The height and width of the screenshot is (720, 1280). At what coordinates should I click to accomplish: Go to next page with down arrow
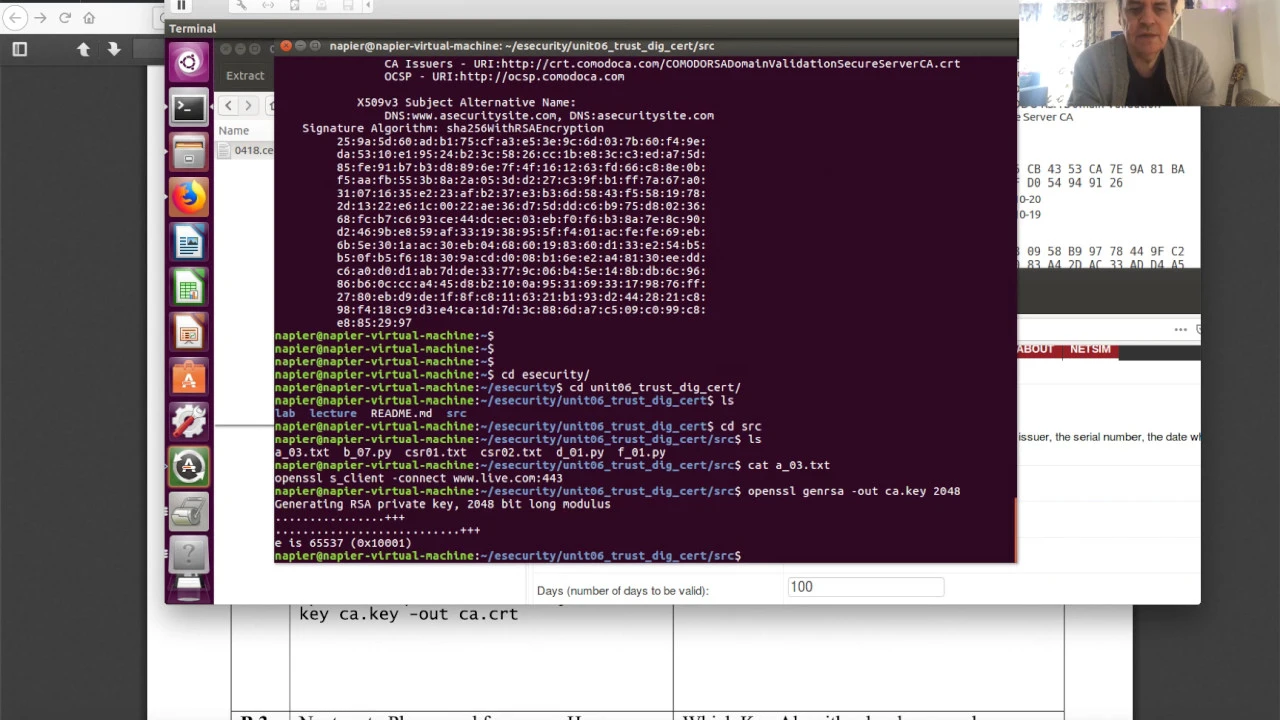point(114,49)
